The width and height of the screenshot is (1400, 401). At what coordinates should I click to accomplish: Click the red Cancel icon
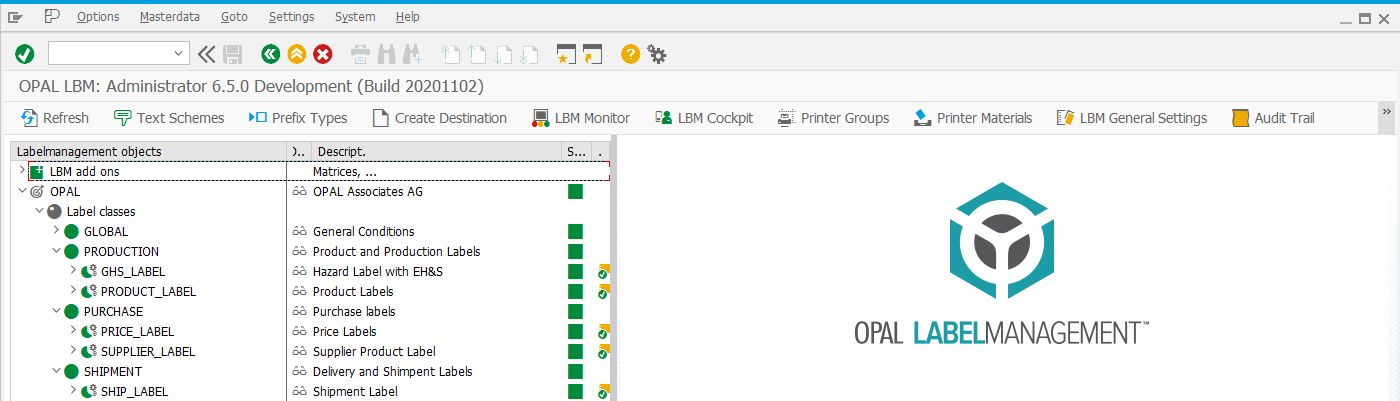tap(323, 54)
